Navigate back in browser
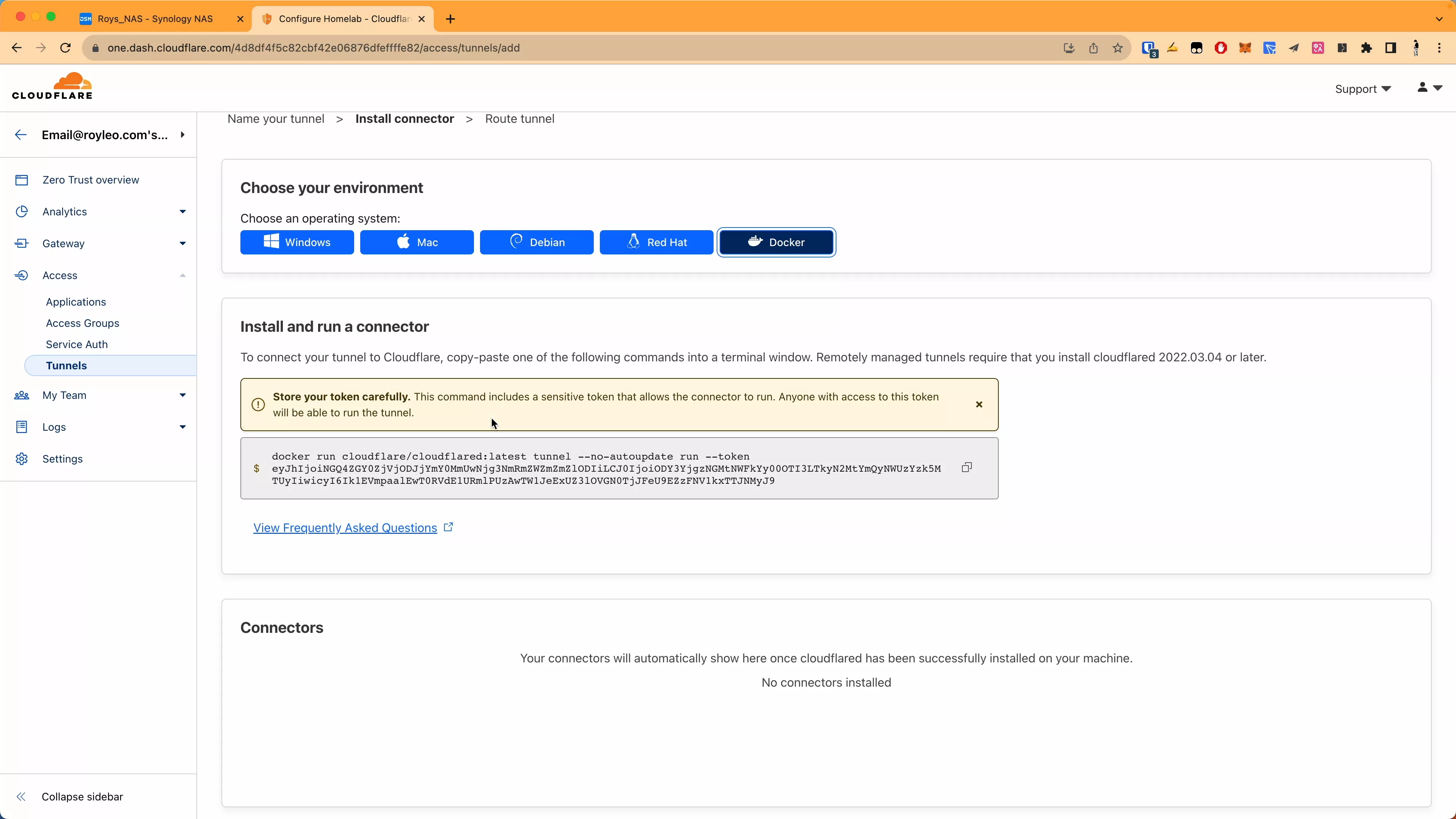The width and height of the screenshot is (1456, 819). coord(16,48)
